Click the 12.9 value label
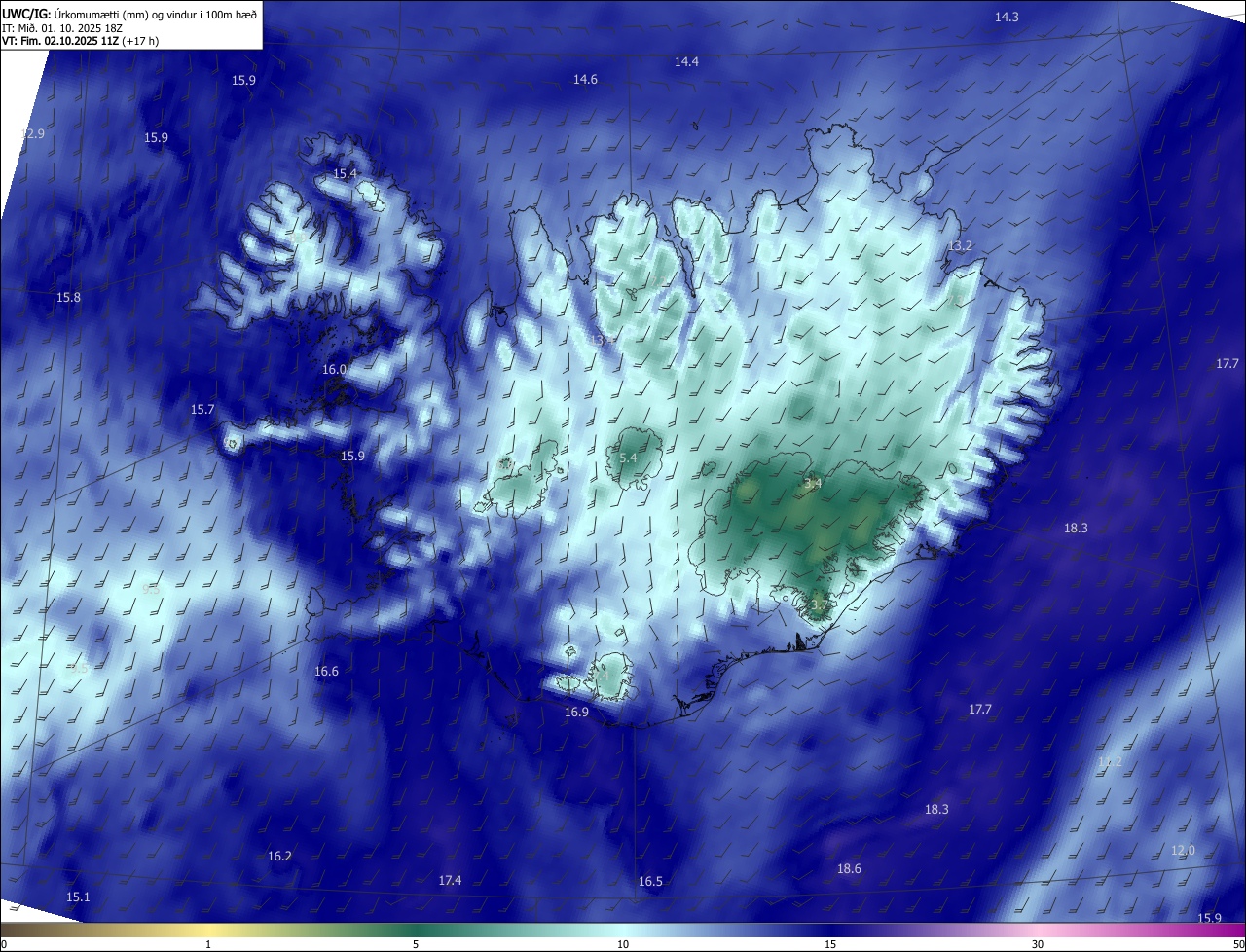Viewport: 1246px width, 952px height. [33, 133]
